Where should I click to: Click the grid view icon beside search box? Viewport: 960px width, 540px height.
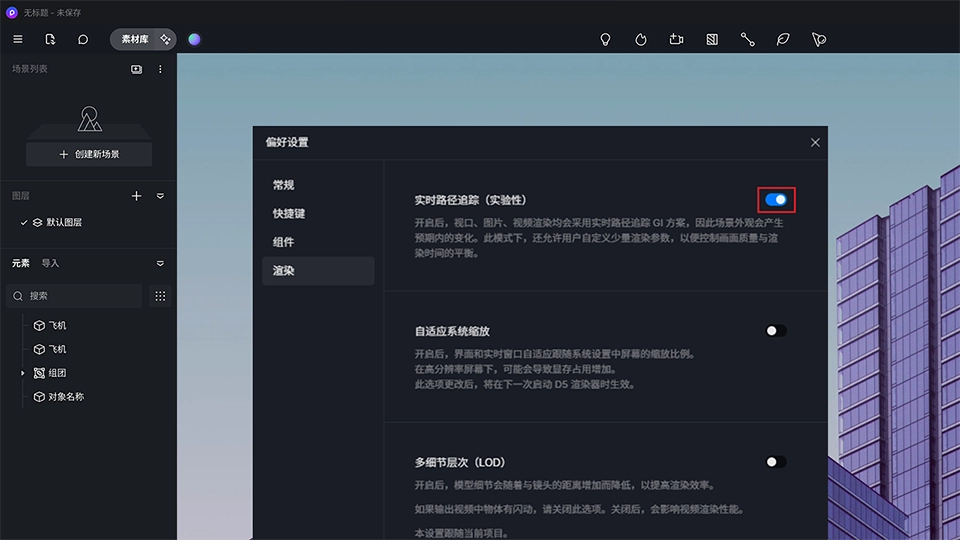point(160,296)
